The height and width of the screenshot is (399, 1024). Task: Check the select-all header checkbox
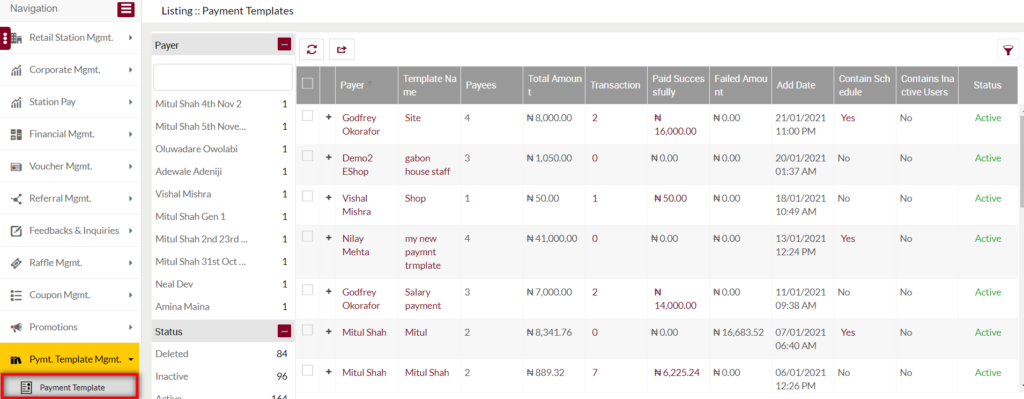(x=308, y=84)
